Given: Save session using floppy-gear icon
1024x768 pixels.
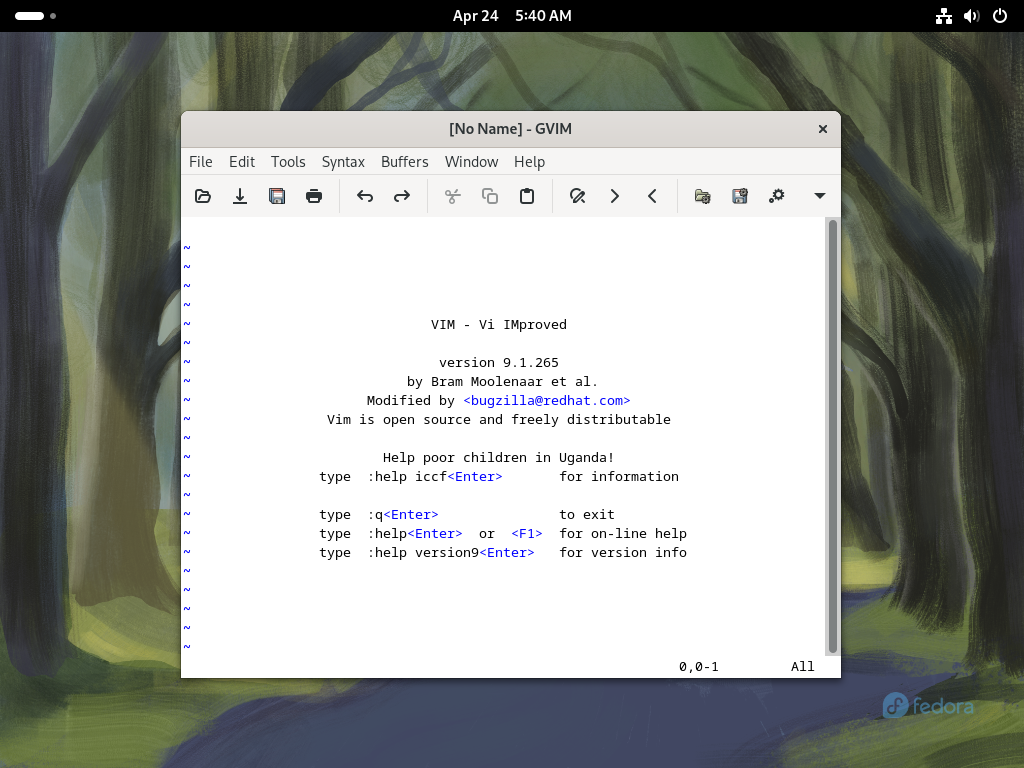Looking at the screenshot, I should (740, 196).
